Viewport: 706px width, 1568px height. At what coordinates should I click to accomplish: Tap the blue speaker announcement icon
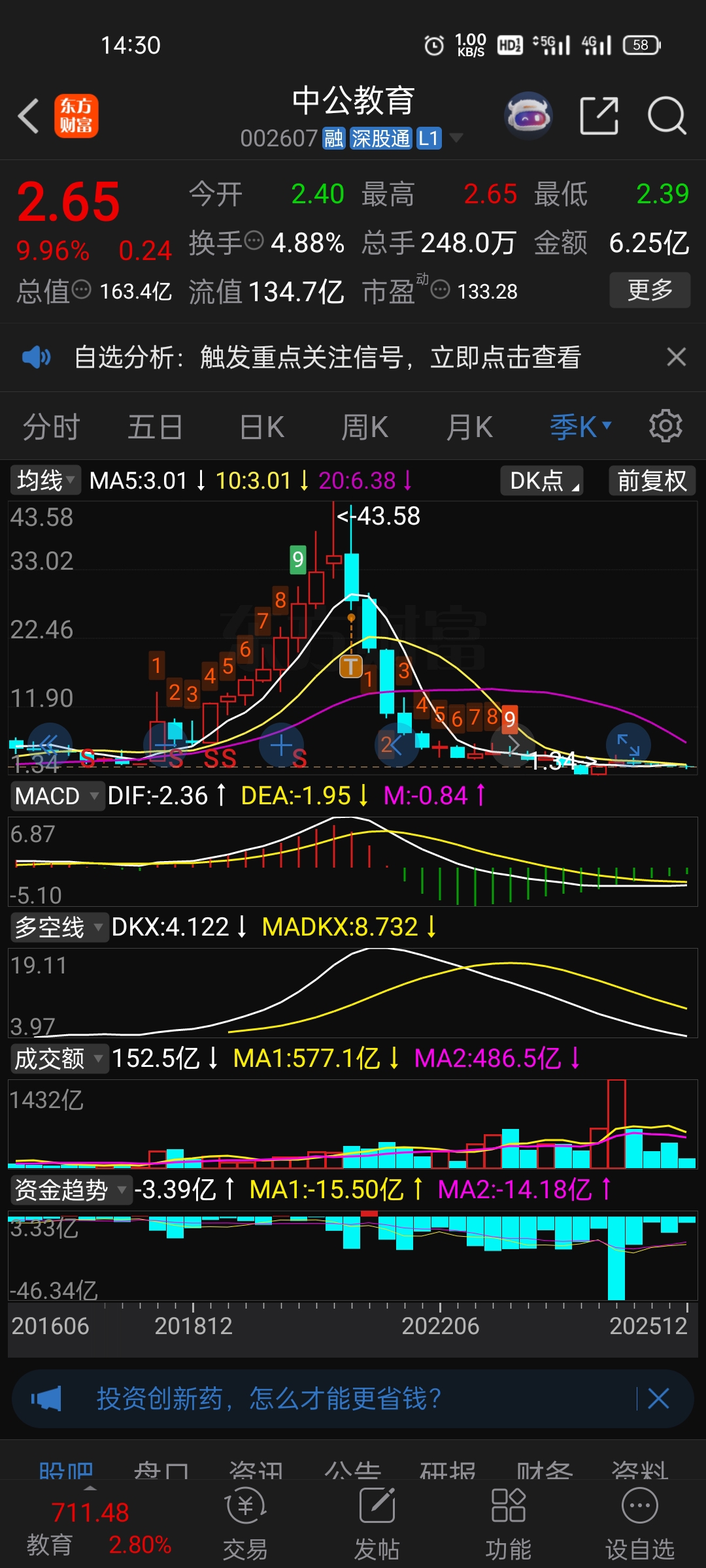tap(36, 357)
